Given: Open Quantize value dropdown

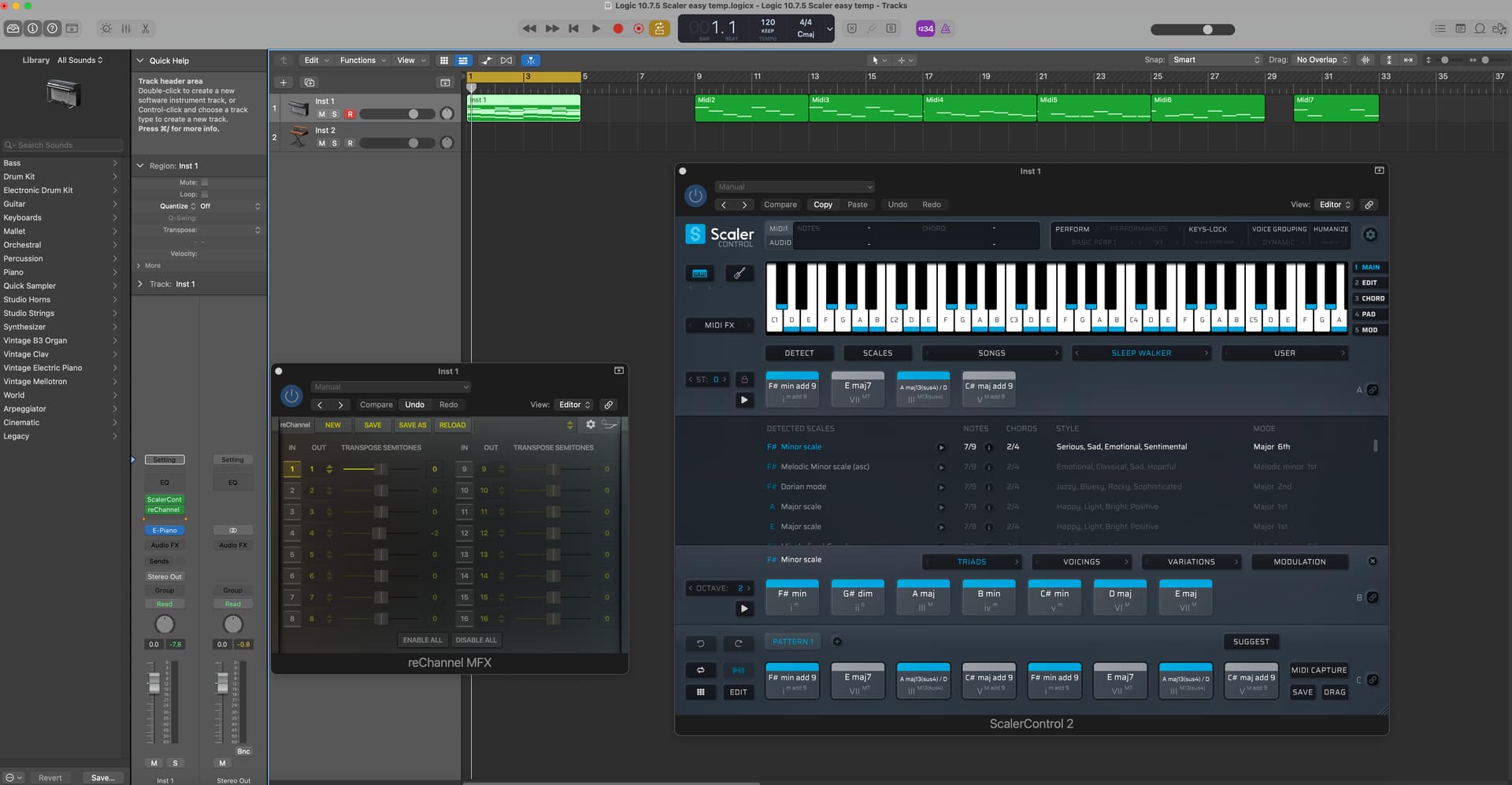Looking at the screenshot, I should (231, 206).
